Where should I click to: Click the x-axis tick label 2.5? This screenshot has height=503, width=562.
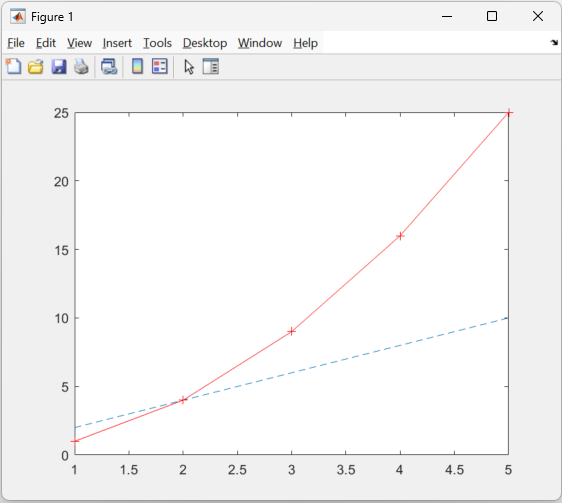(237, 470)
